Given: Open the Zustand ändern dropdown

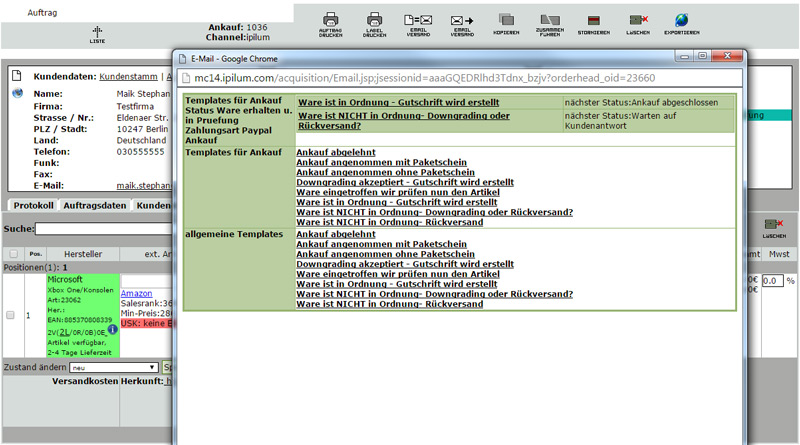Looking at the screenshot, I should pos(113,367).
